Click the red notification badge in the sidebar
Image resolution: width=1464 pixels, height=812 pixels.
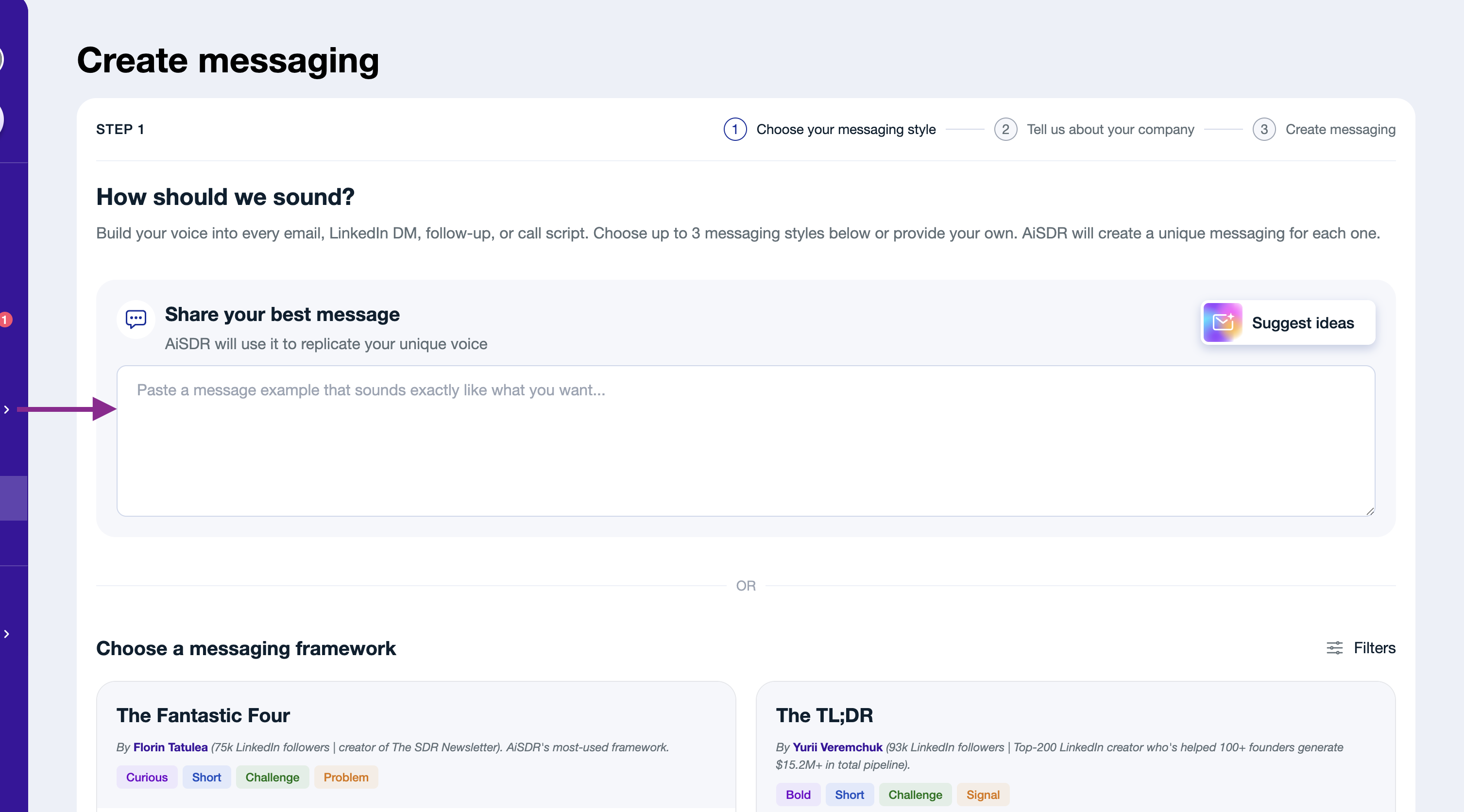[x=5, y=320]
